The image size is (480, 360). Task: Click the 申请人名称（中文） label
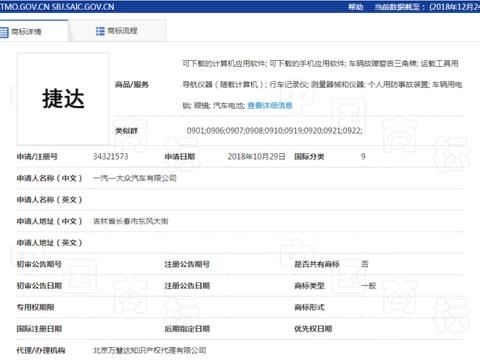click(x=49, y=178)
